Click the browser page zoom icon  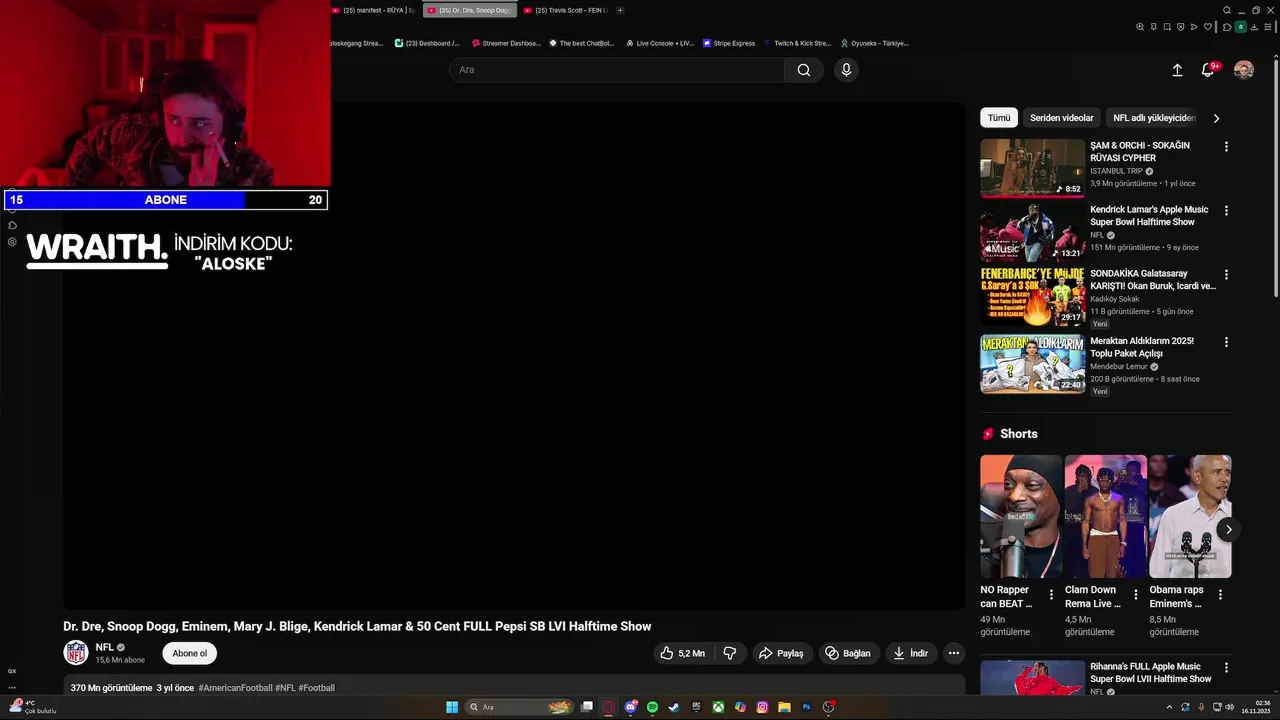1140,27
